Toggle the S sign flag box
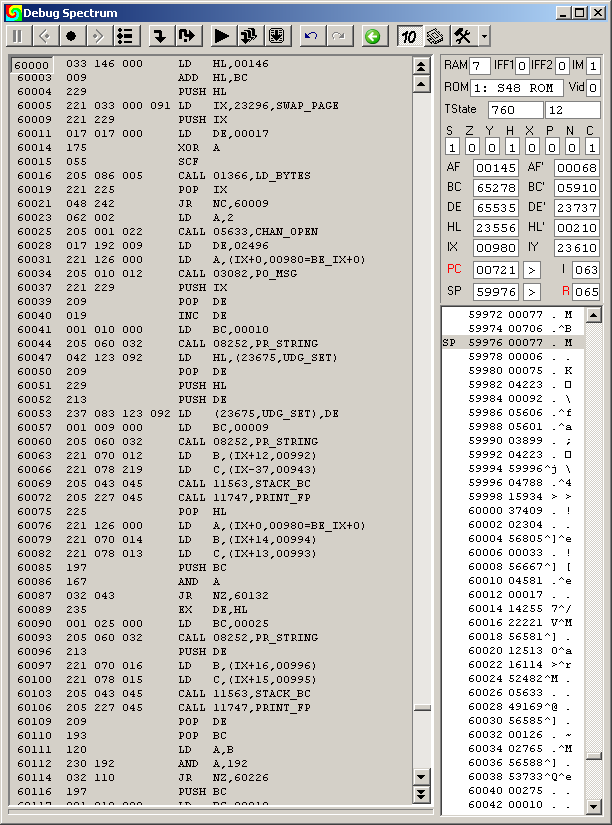 point(452,147)
